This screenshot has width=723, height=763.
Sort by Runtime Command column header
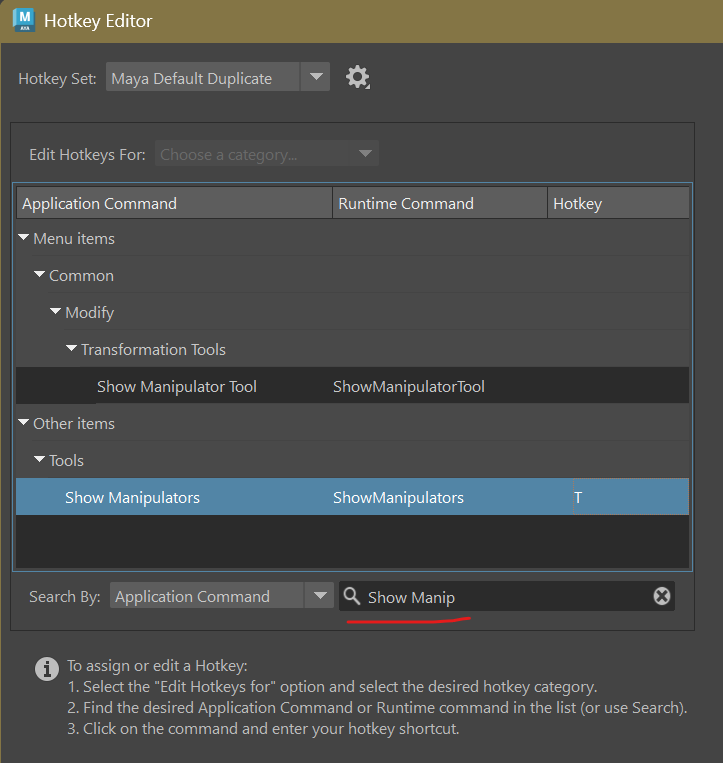(440, 203)
